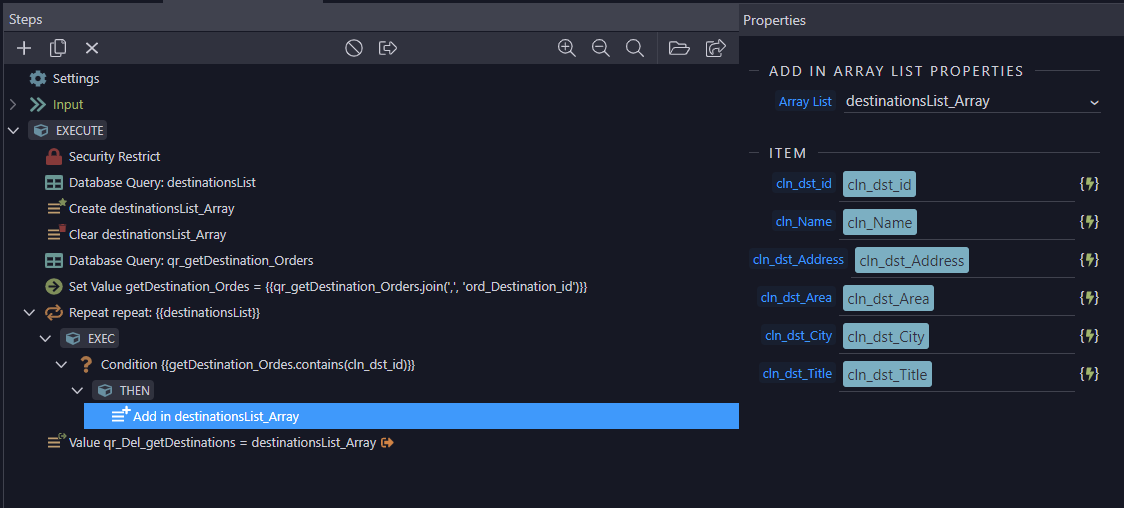Open dynamic data picker for cln_dst_Title

pyautogui.click(x=1089, y=373)
